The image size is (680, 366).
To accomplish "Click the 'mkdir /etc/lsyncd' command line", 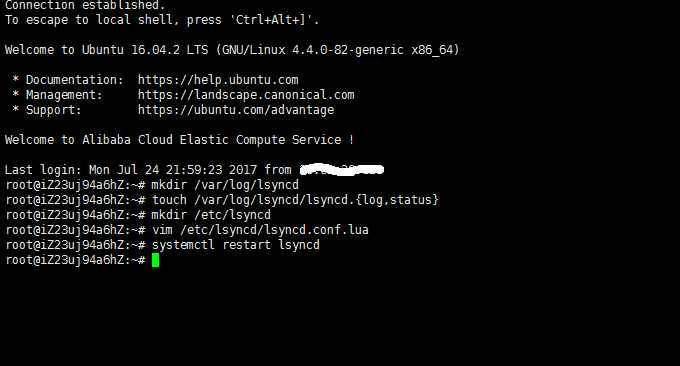I will point(138,215).
